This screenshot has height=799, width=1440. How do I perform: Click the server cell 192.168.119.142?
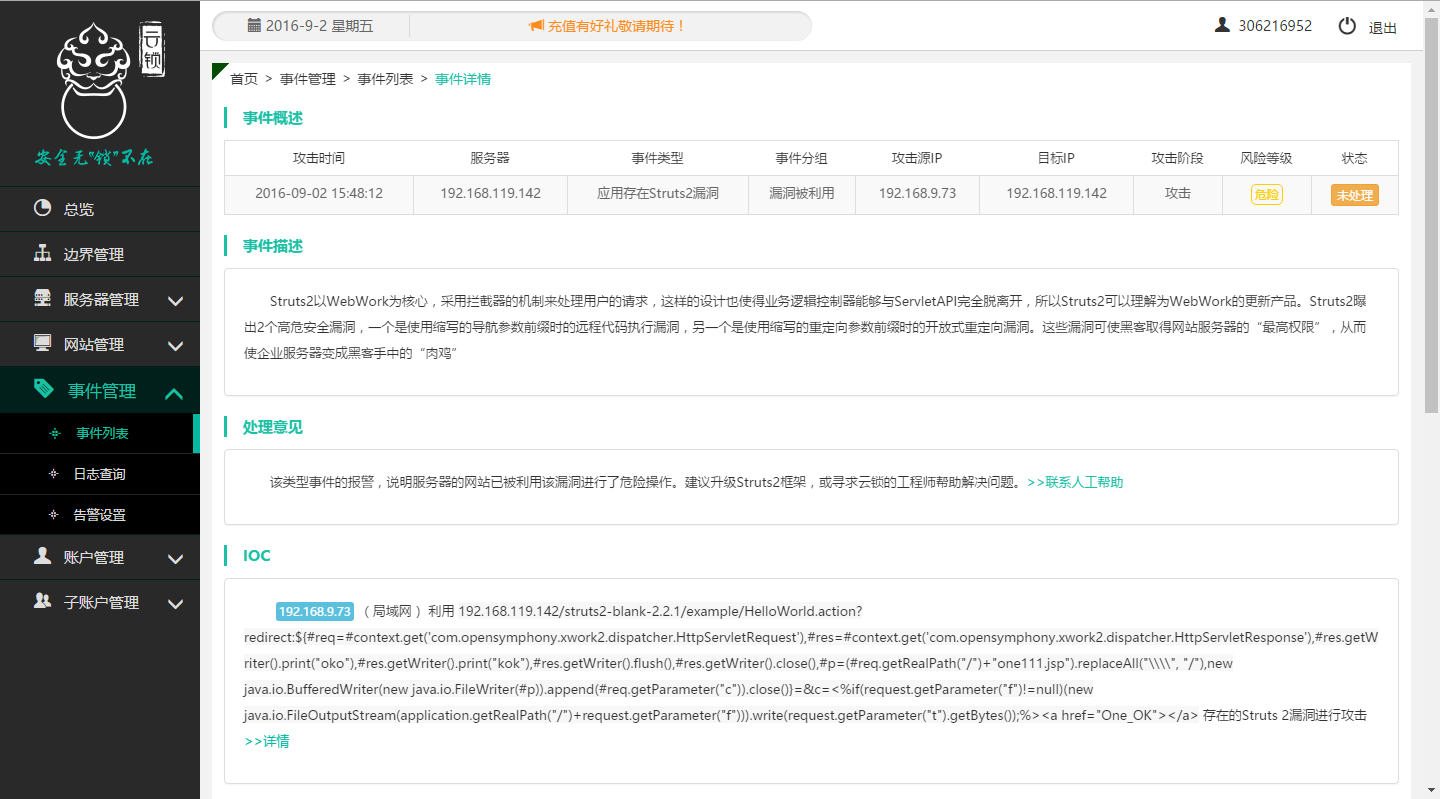[x=490, y=193]
